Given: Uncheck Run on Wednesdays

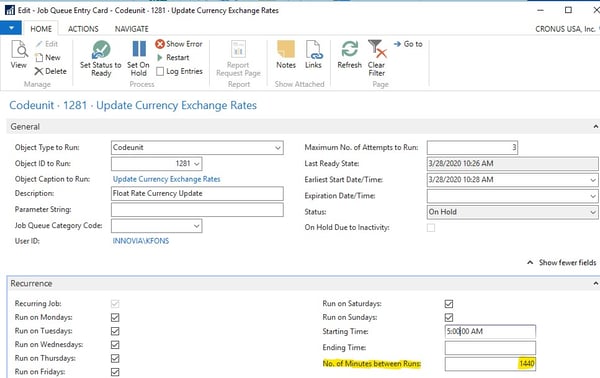Looking at the screenshot, I should pos(115,345).
